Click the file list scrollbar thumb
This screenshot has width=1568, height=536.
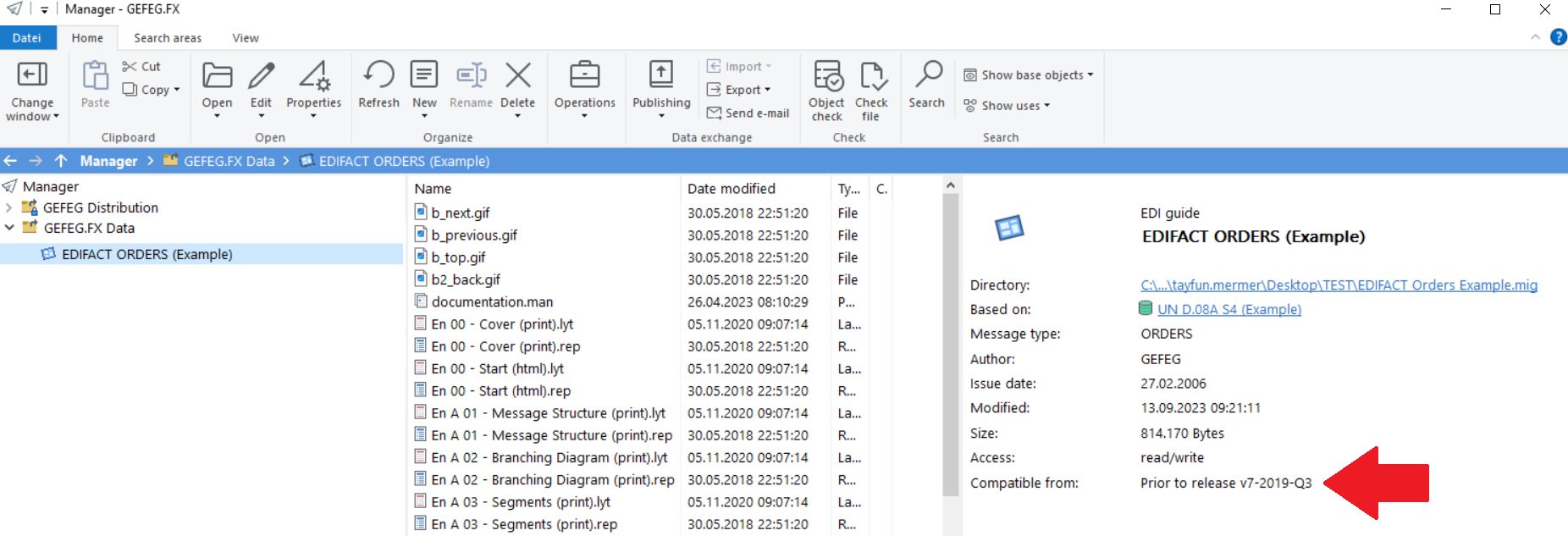coord(950,345)
